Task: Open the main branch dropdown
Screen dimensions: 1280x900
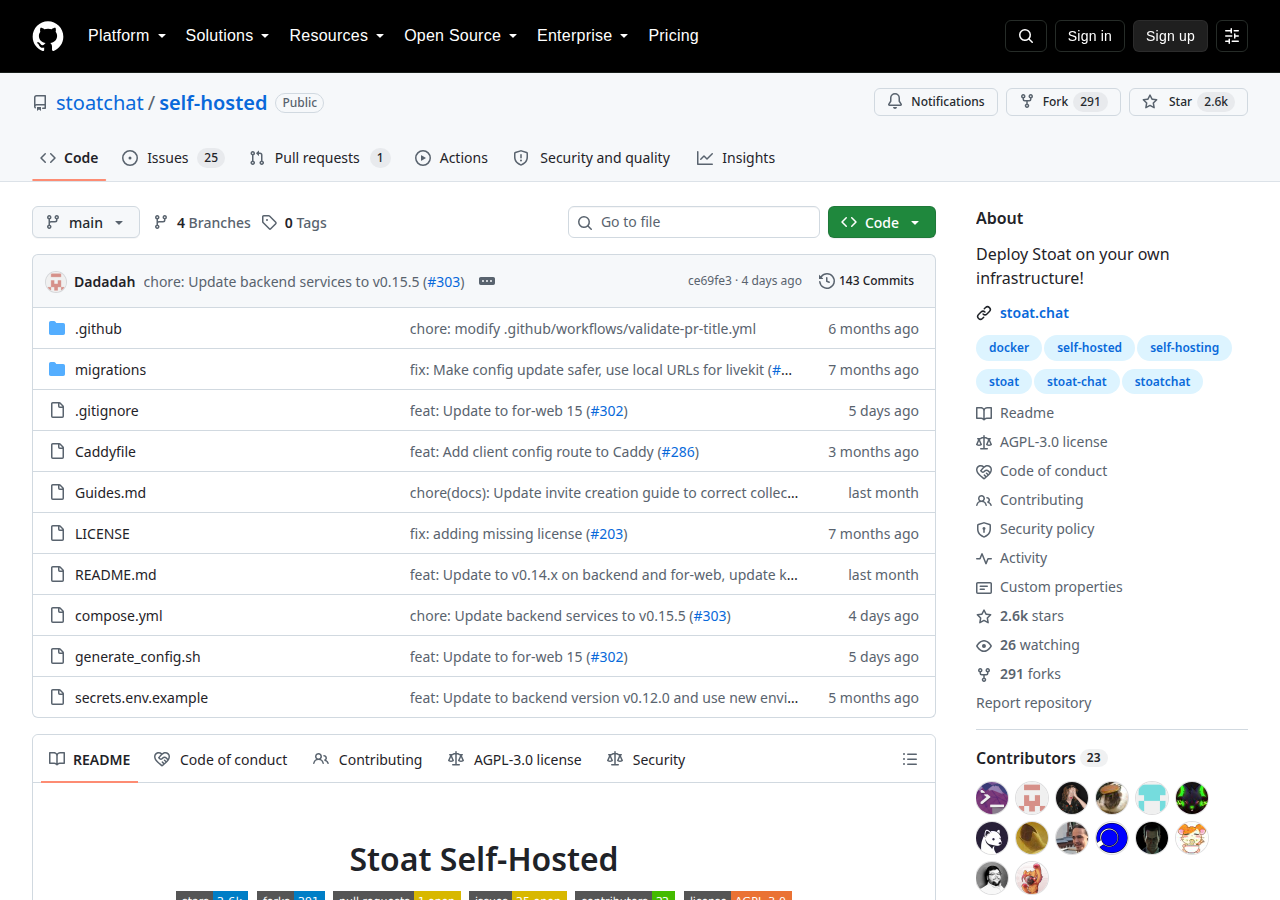Action: (86, 222)
